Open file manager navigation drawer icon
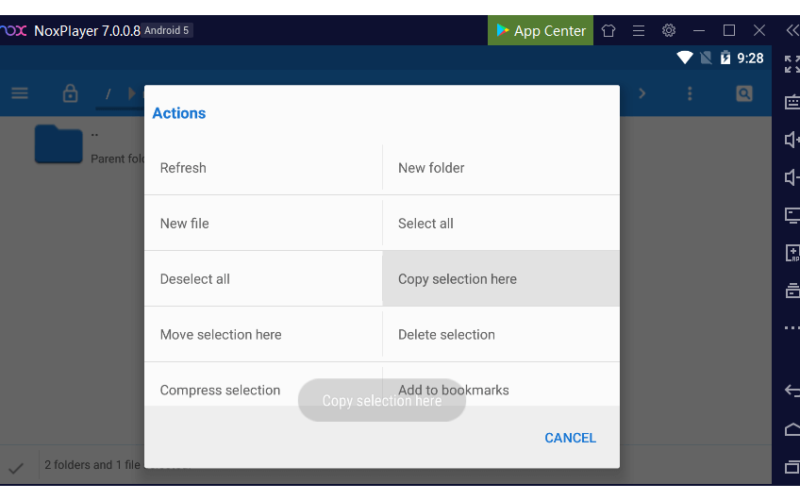The height and width of the screenshot is (500, 800). point(20,93)
